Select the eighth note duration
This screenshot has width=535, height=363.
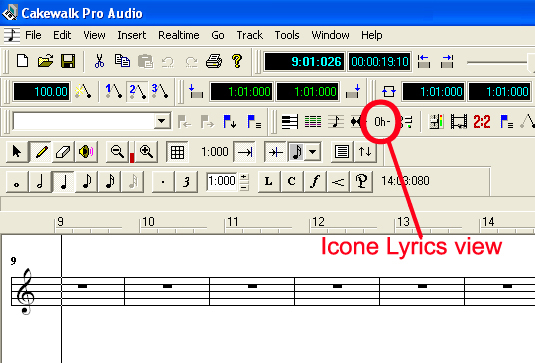pyautogui.click(x=86, y=182)
